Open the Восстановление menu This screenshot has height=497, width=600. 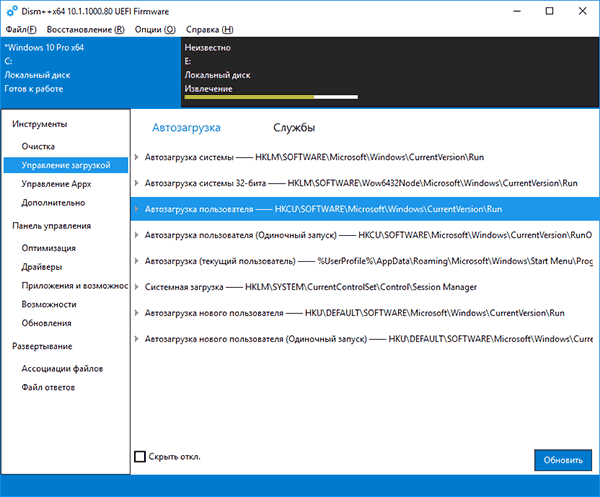86,29
